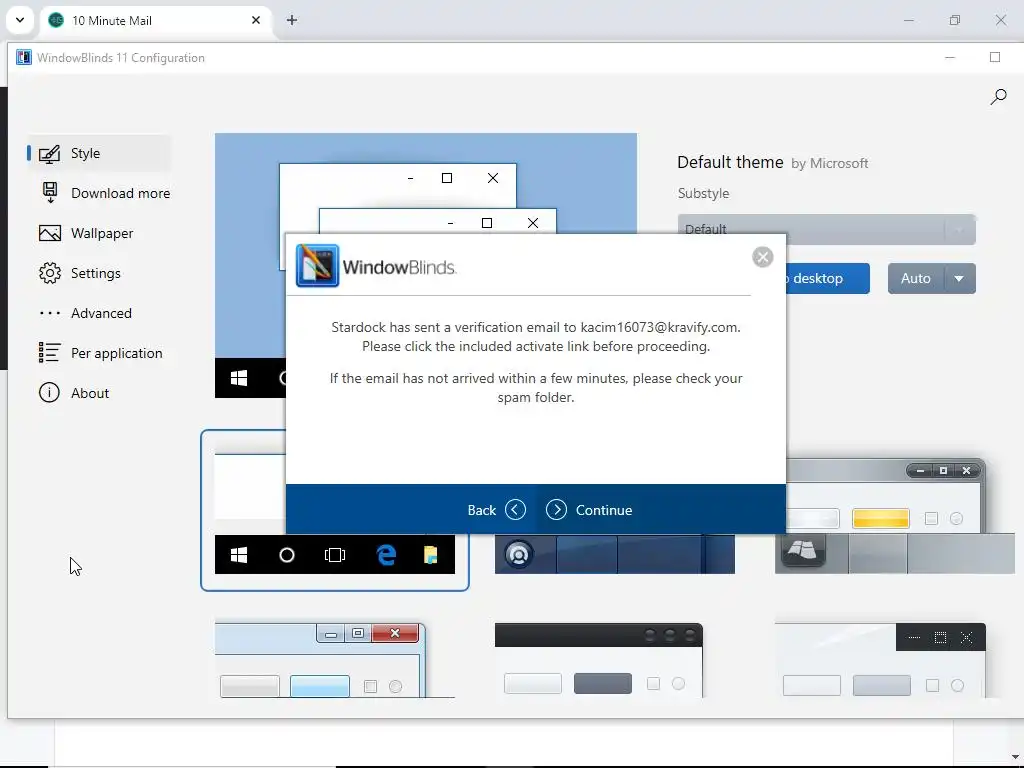Go Back in the verification dialog

coord(496,509)
